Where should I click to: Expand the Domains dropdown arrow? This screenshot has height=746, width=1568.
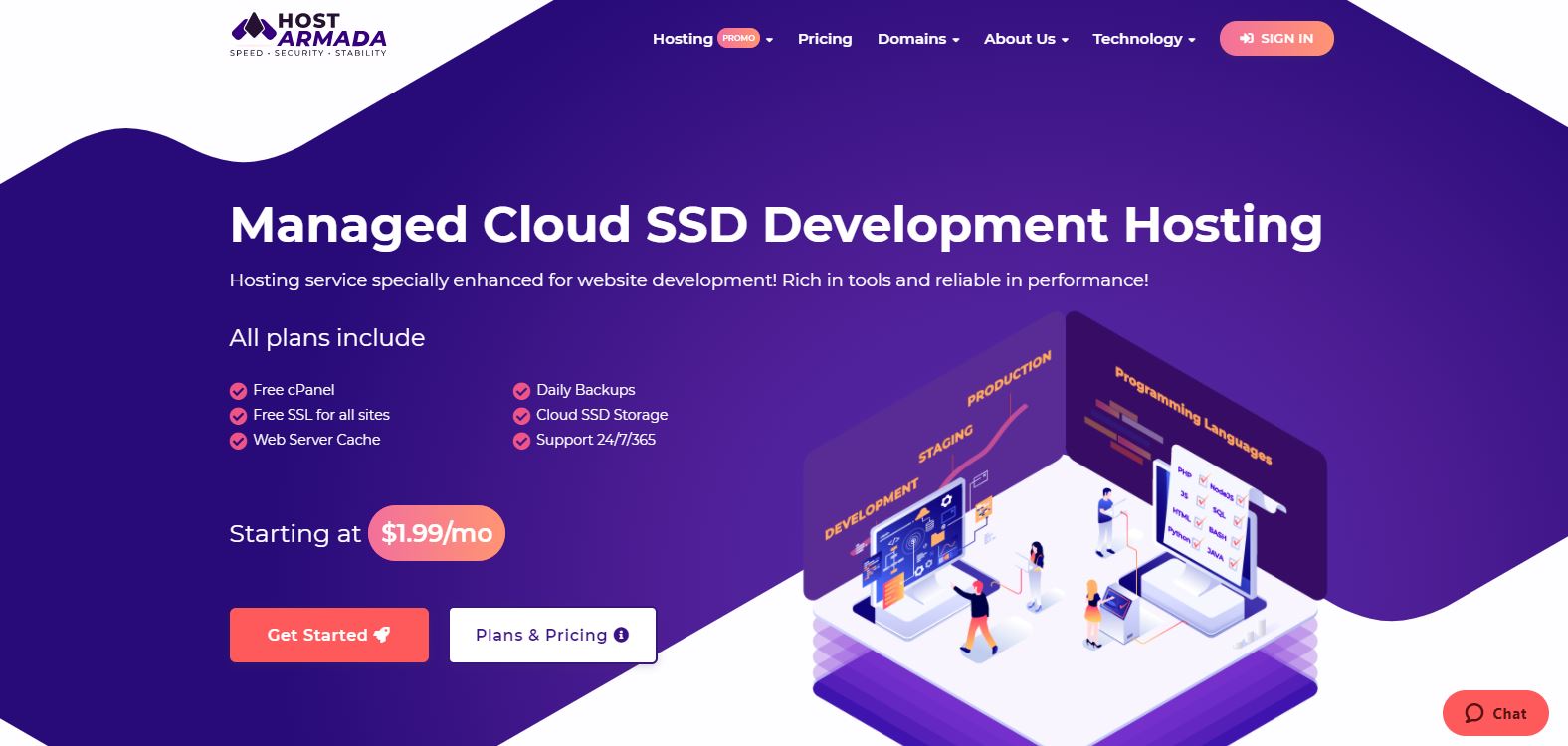[x=956, y=40]
